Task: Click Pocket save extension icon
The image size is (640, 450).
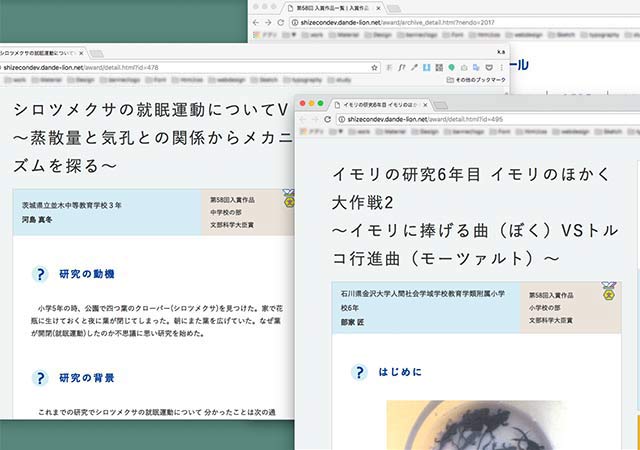Action: (489, 67)
